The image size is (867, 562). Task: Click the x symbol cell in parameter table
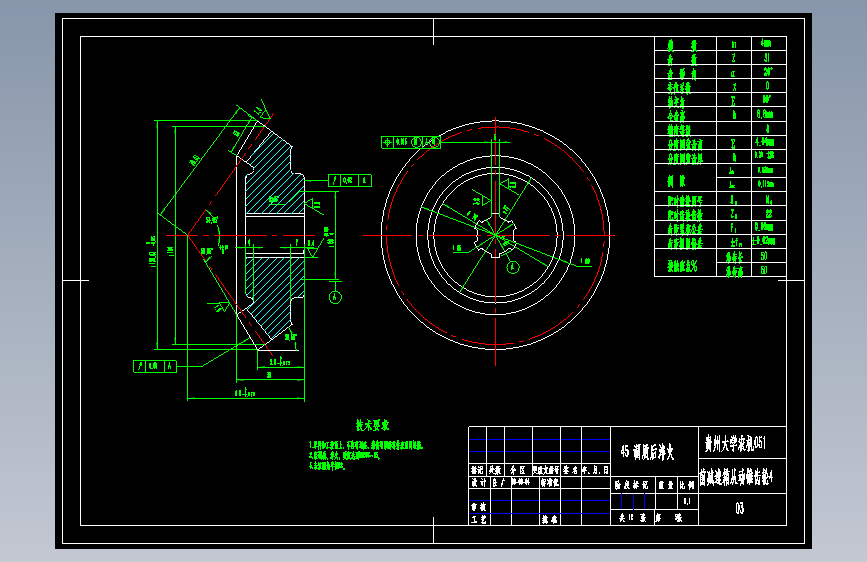coord(734,86)
